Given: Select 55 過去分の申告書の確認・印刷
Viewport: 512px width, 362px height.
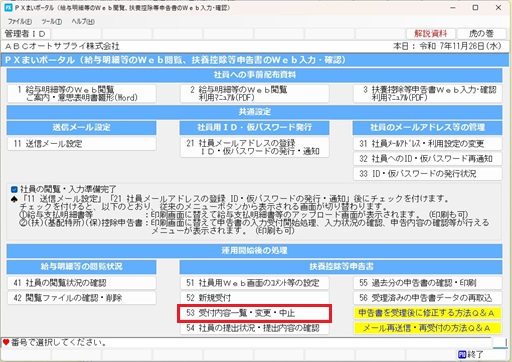Looking at the screenshot, I should coord(428,283).
